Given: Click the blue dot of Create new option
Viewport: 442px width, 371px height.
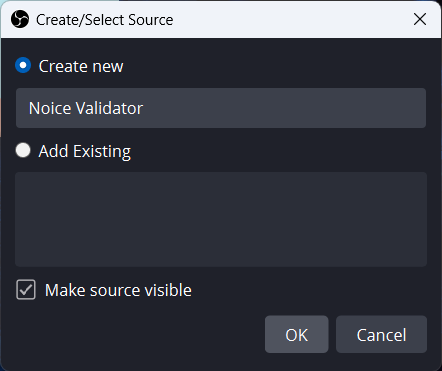Looking at the screenshot, I should [23, 65].
